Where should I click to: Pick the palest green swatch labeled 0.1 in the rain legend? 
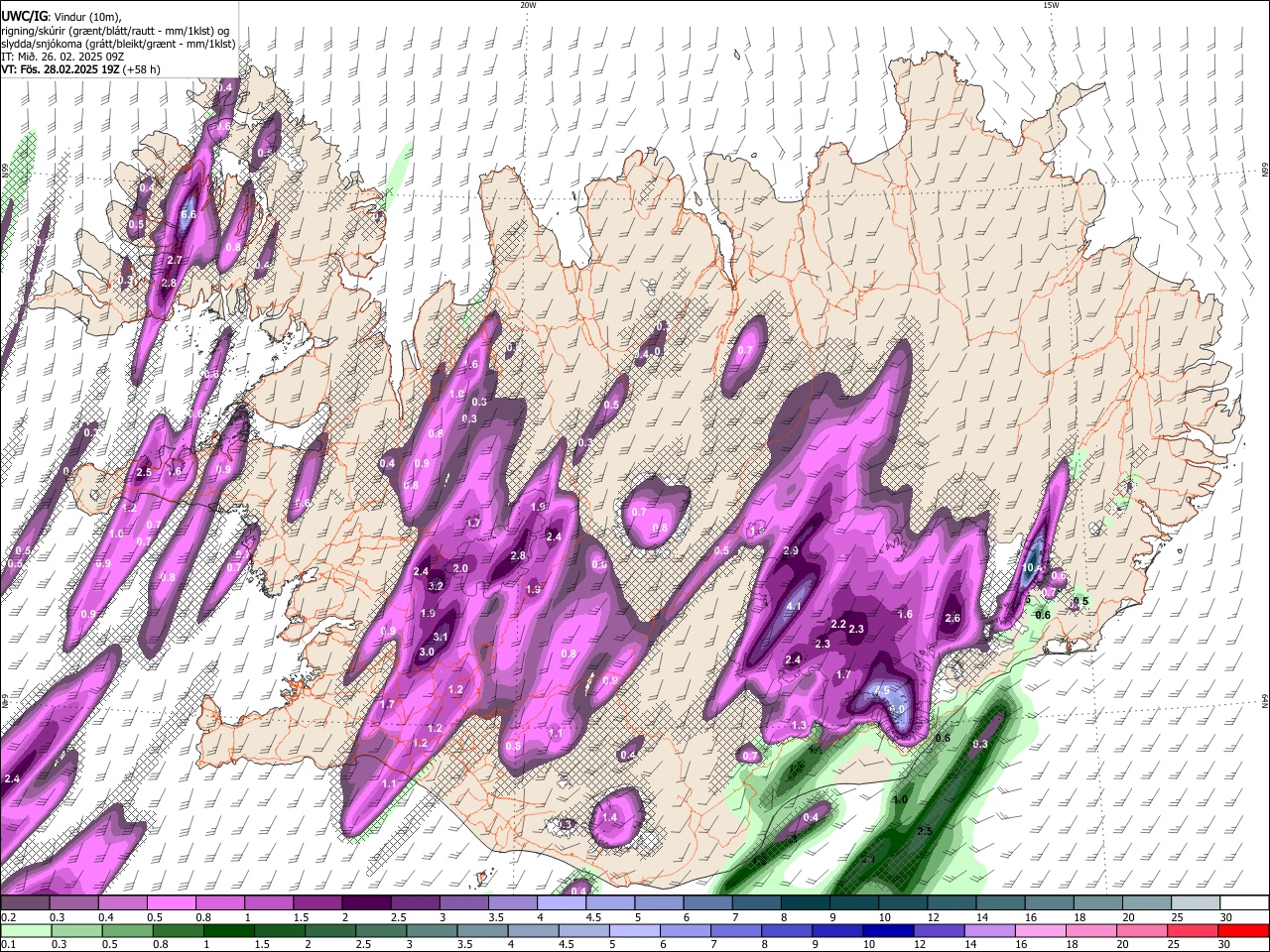(25, 930)
